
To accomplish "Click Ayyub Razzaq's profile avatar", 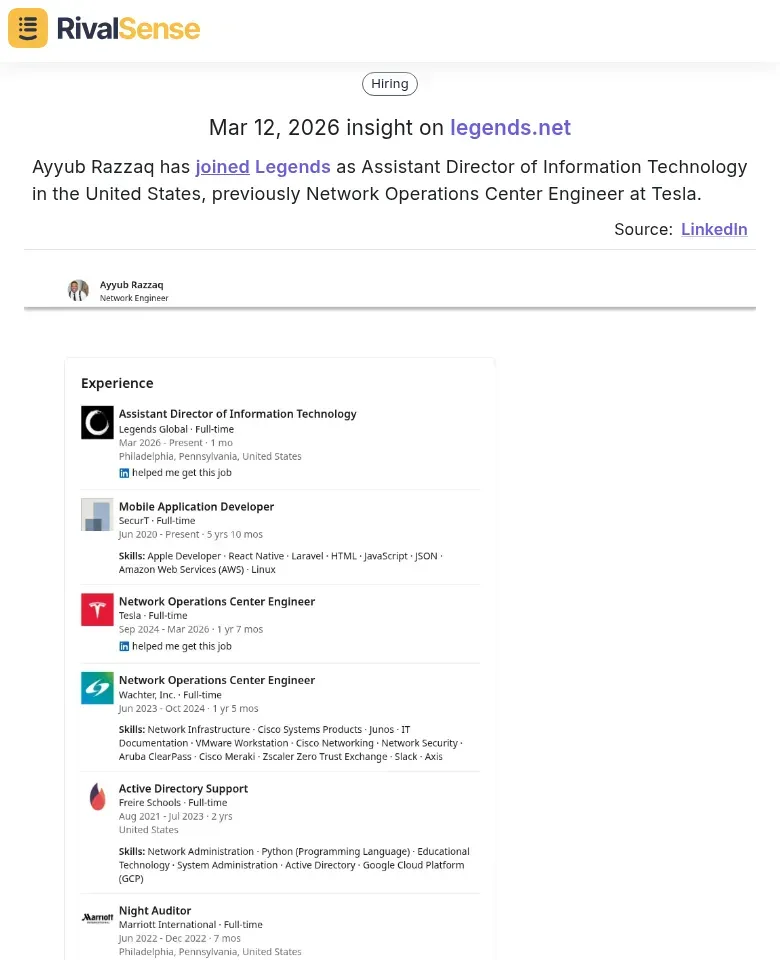I will coord(78,290).
